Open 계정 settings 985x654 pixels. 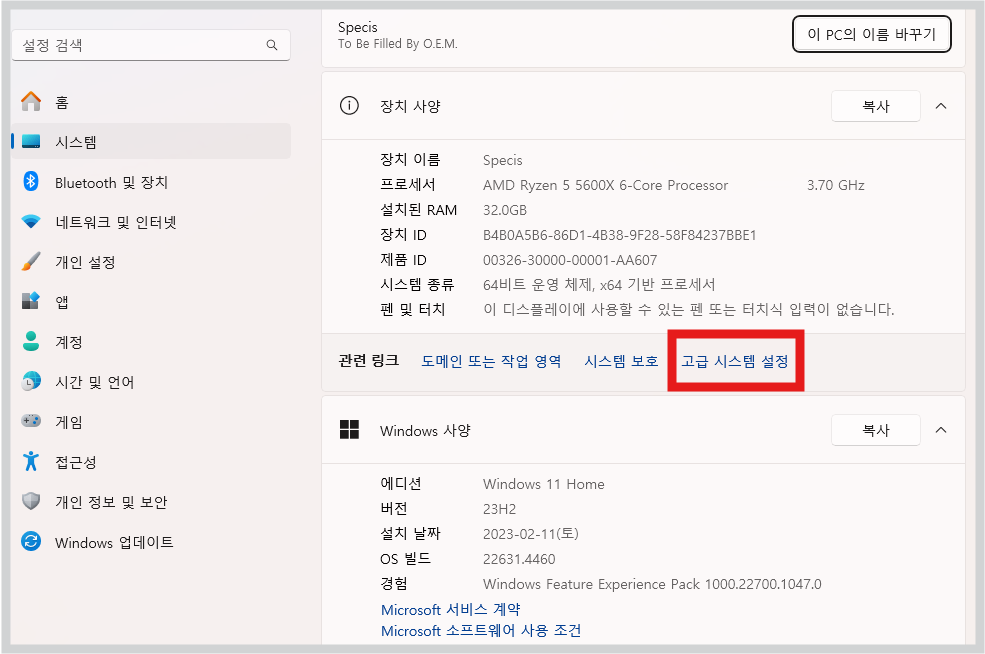click(151, 342)
